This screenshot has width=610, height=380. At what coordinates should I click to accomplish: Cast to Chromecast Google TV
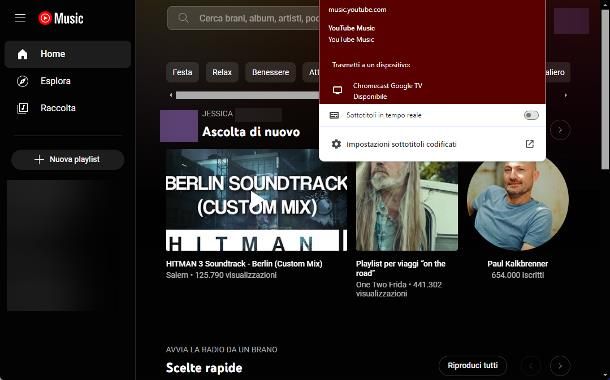(432, 91)
